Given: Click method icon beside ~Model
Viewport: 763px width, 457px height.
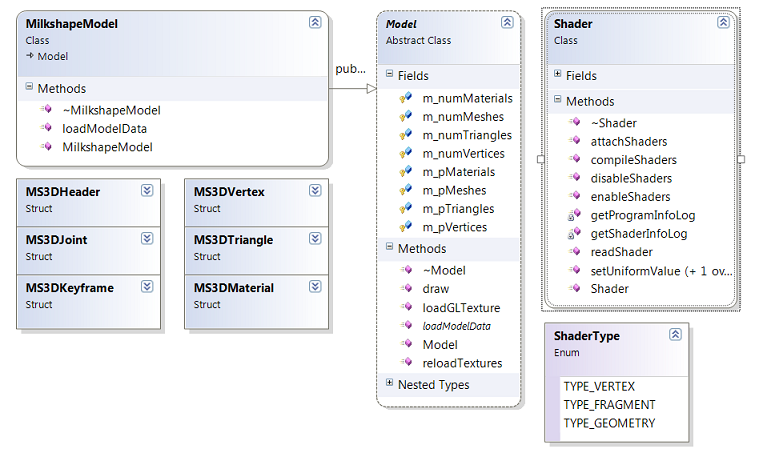Looking at the screenshot, I should (406, 269).
